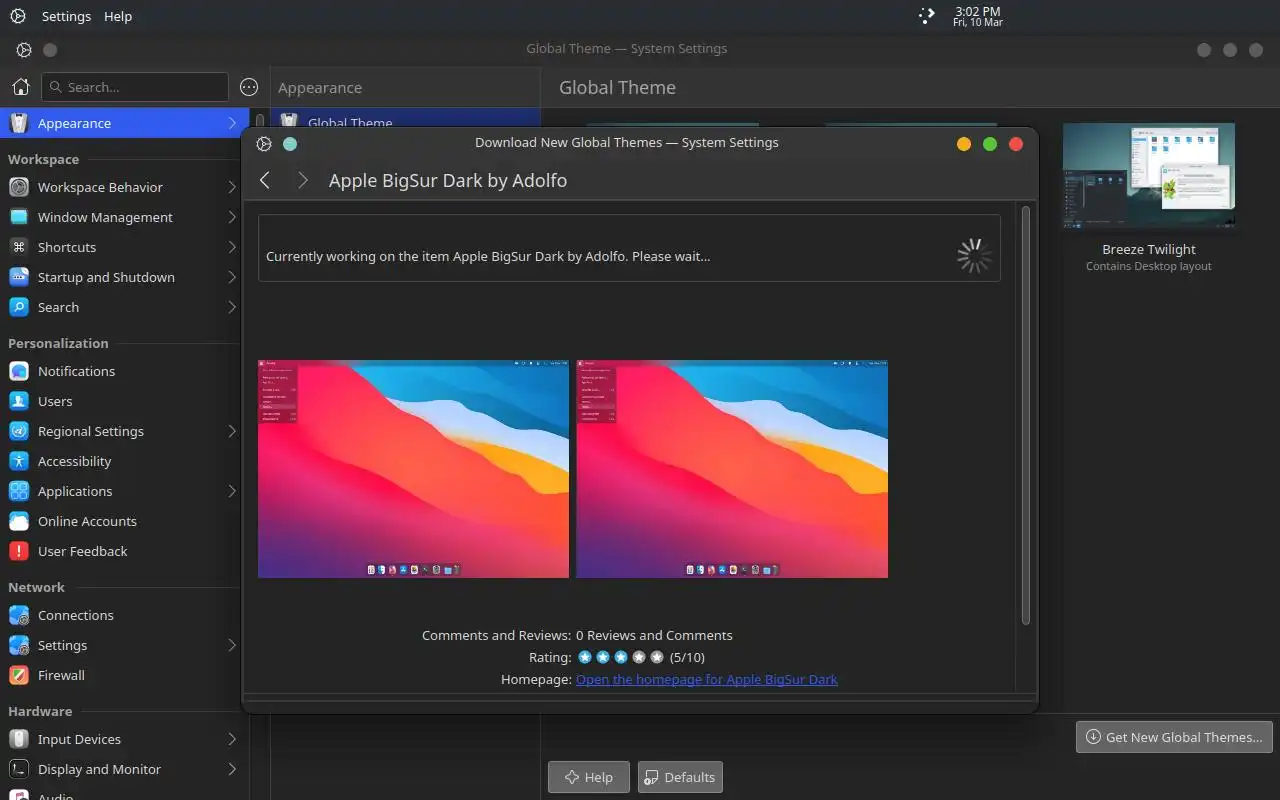Click the Connections network icon
This screenshot has width=1280, height=800.
point(19,615)
